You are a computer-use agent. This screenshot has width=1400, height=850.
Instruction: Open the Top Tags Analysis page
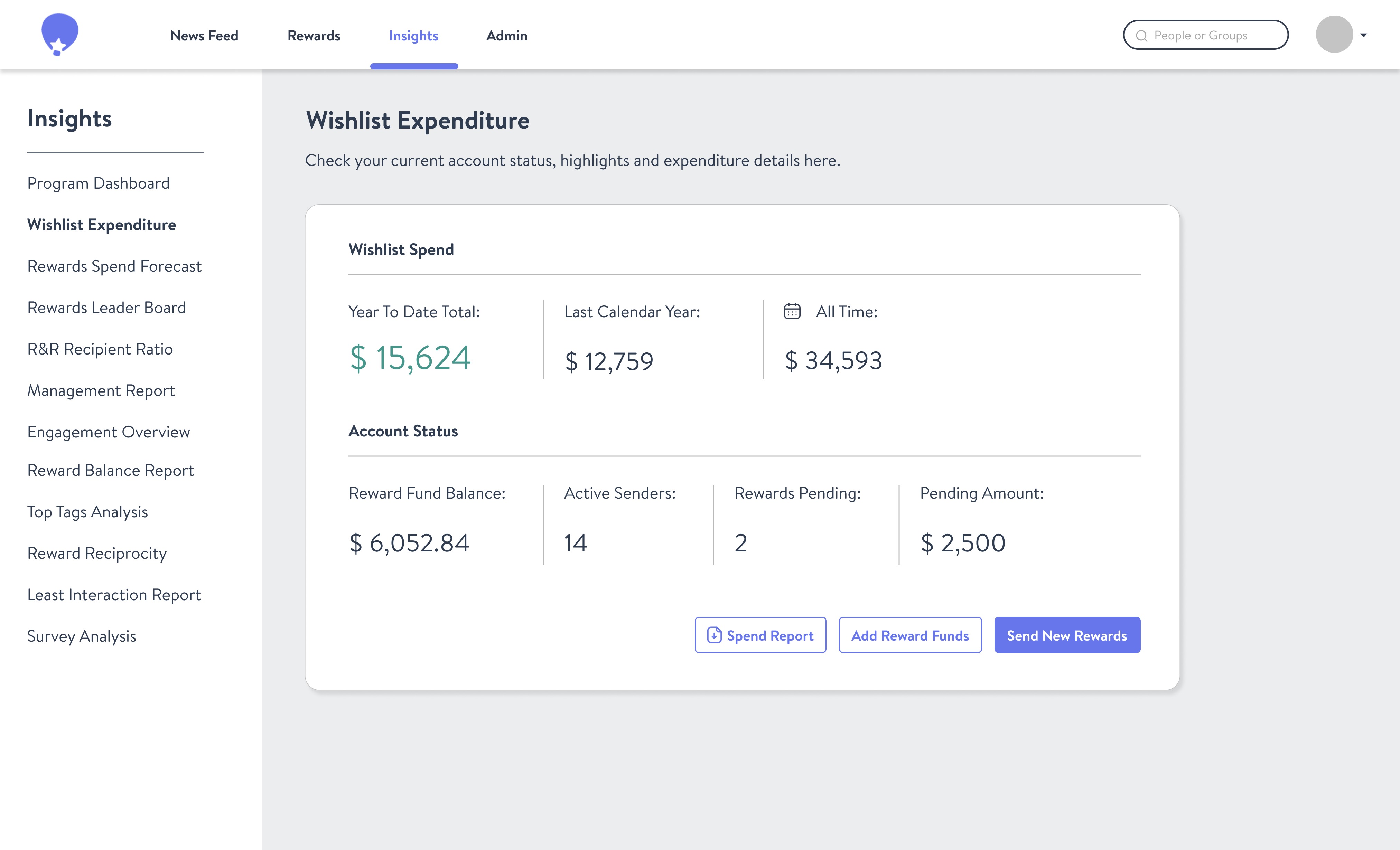(x=87, y=512)
